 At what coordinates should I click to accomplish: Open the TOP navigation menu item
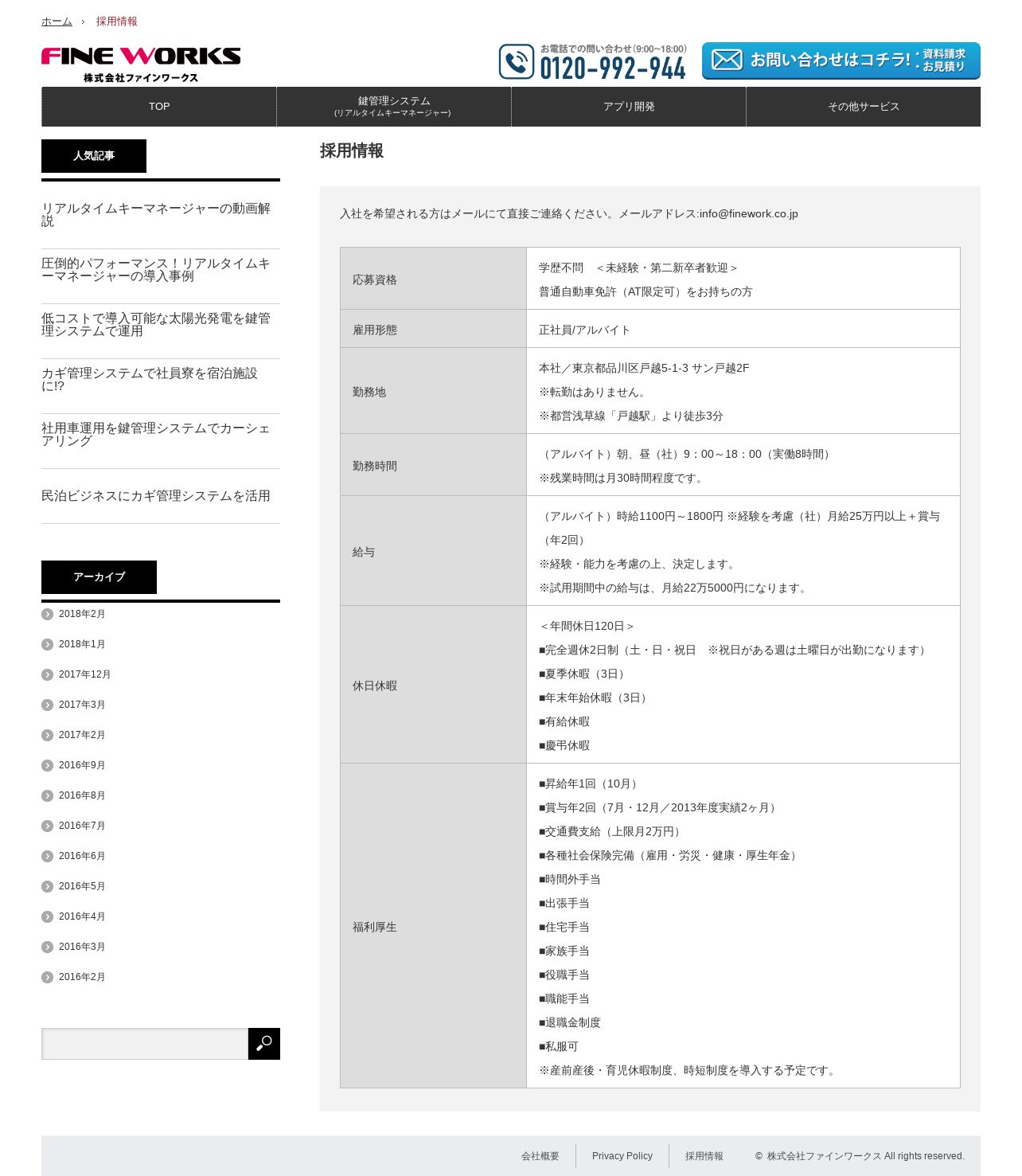[159, 107]
